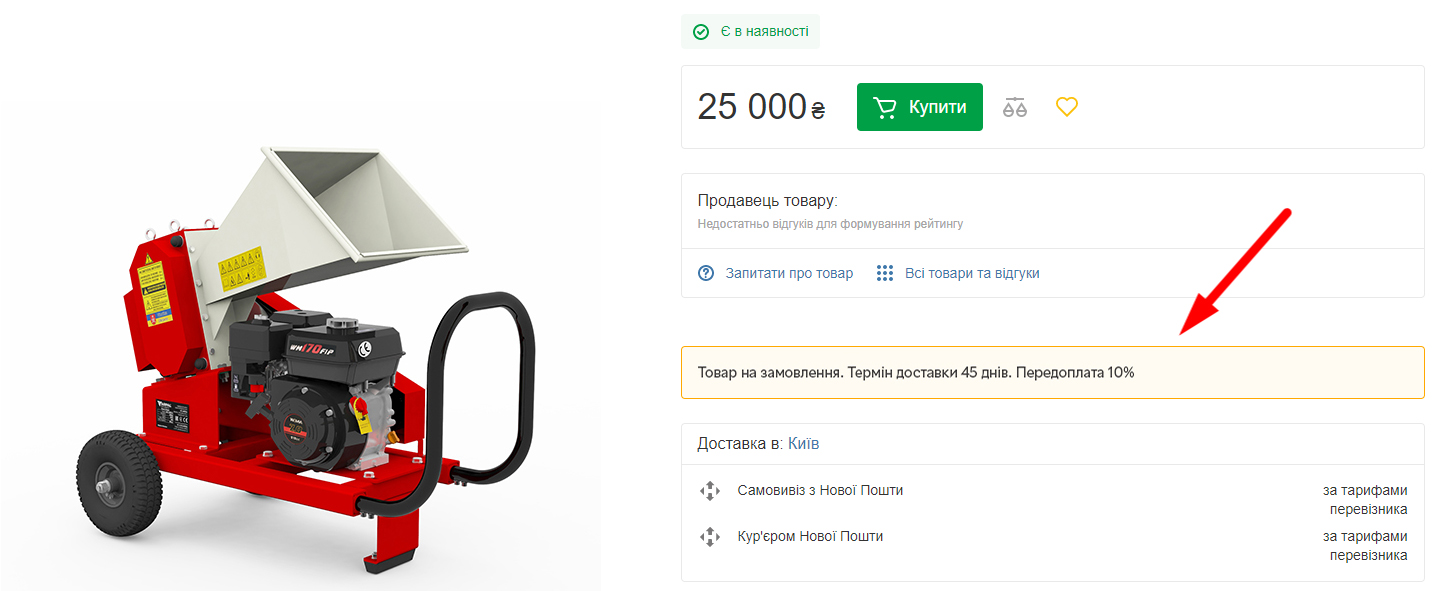Click the Є в наявності badge text
The height and width of the screenshot is (591, 1434).
click(764, 32)
